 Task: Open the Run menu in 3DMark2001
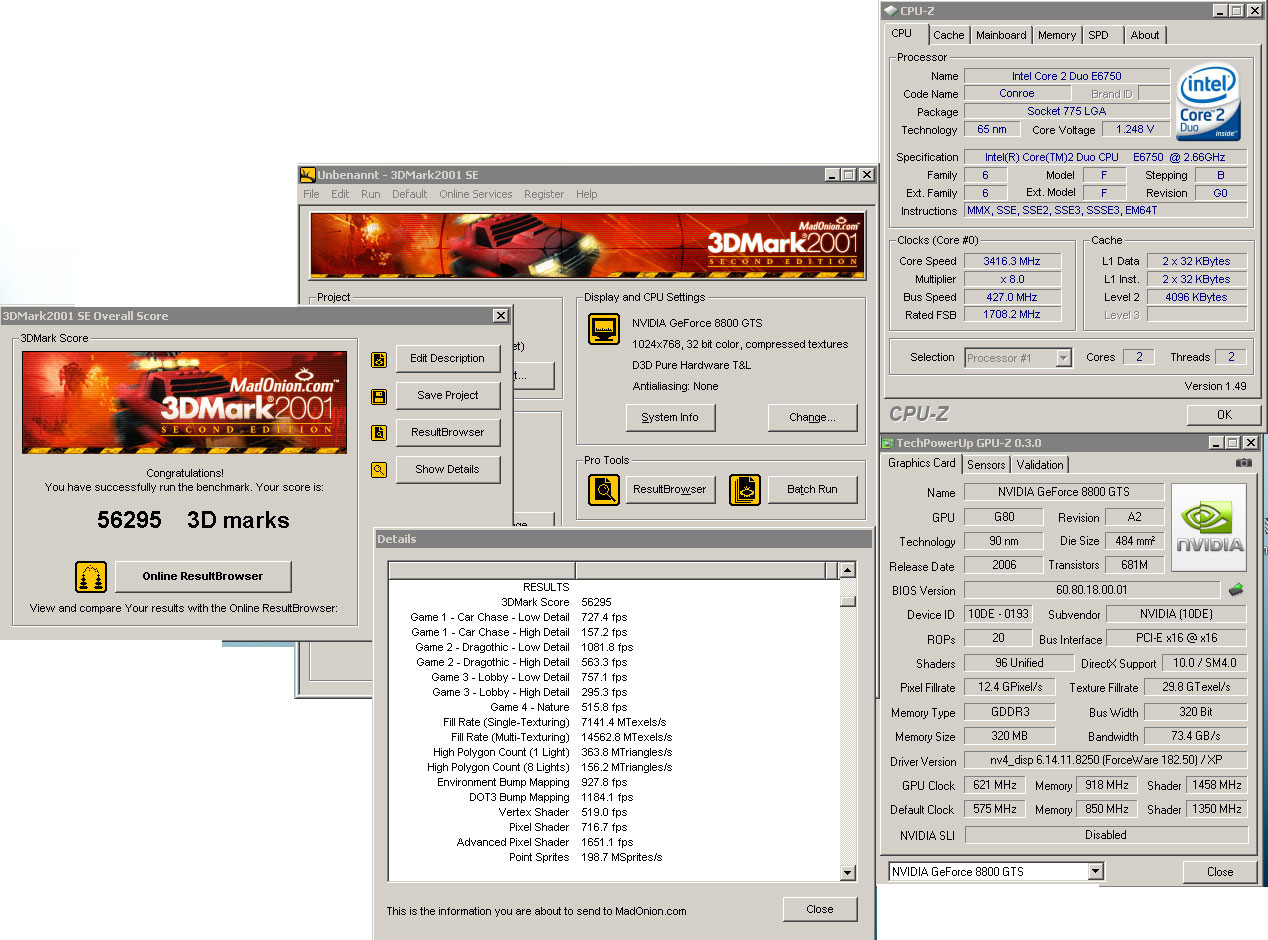point(370,194)
